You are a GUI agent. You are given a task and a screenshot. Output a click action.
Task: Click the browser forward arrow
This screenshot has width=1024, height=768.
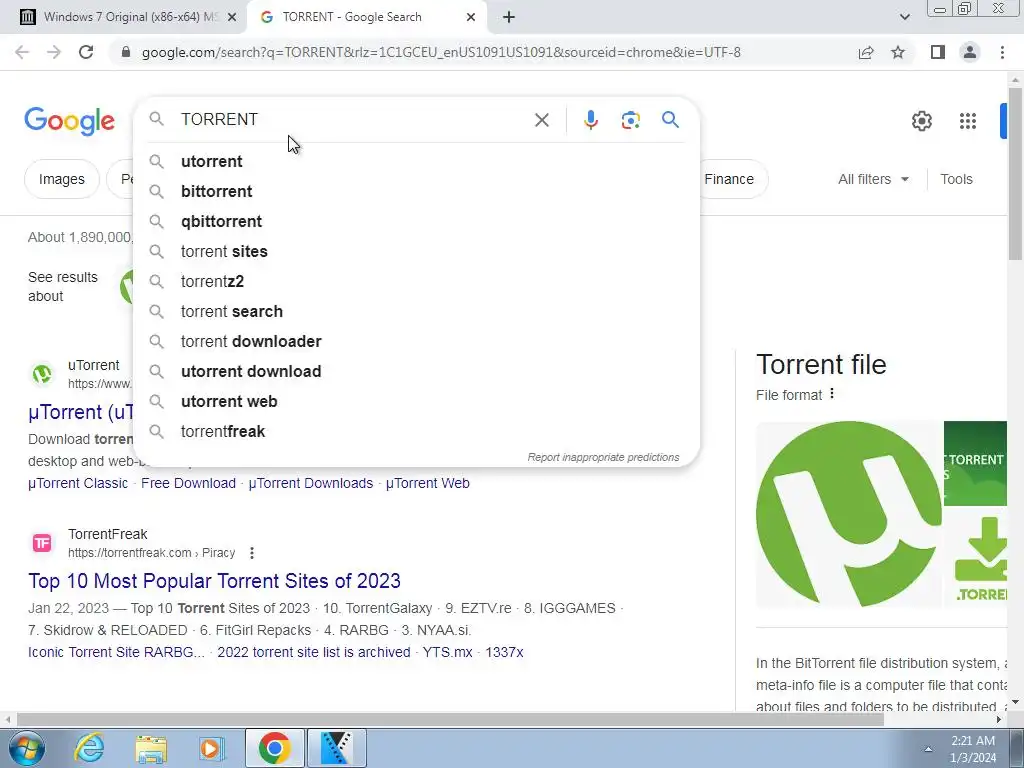(x=54, y=52)
